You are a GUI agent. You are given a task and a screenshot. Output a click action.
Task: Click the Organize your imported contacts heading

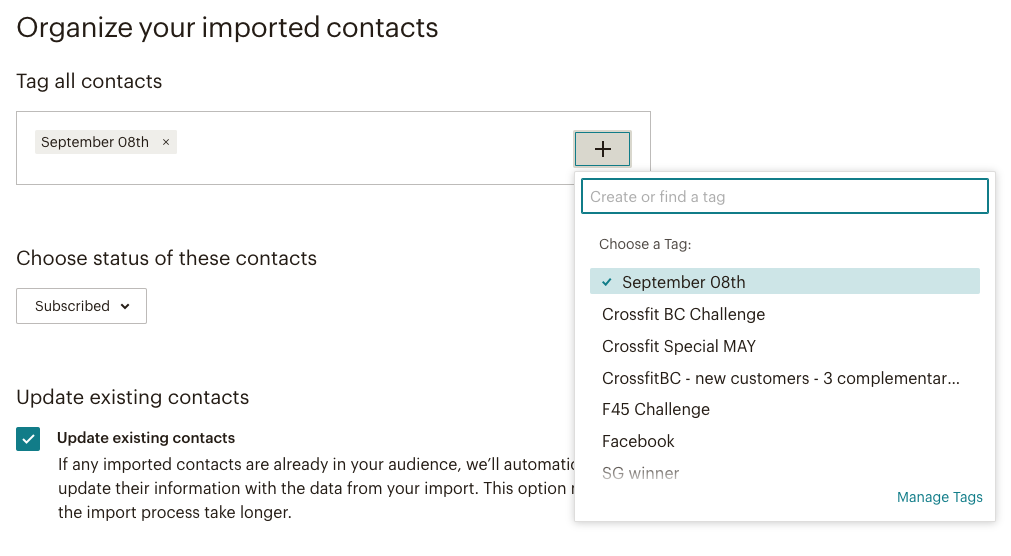(227, 27)
